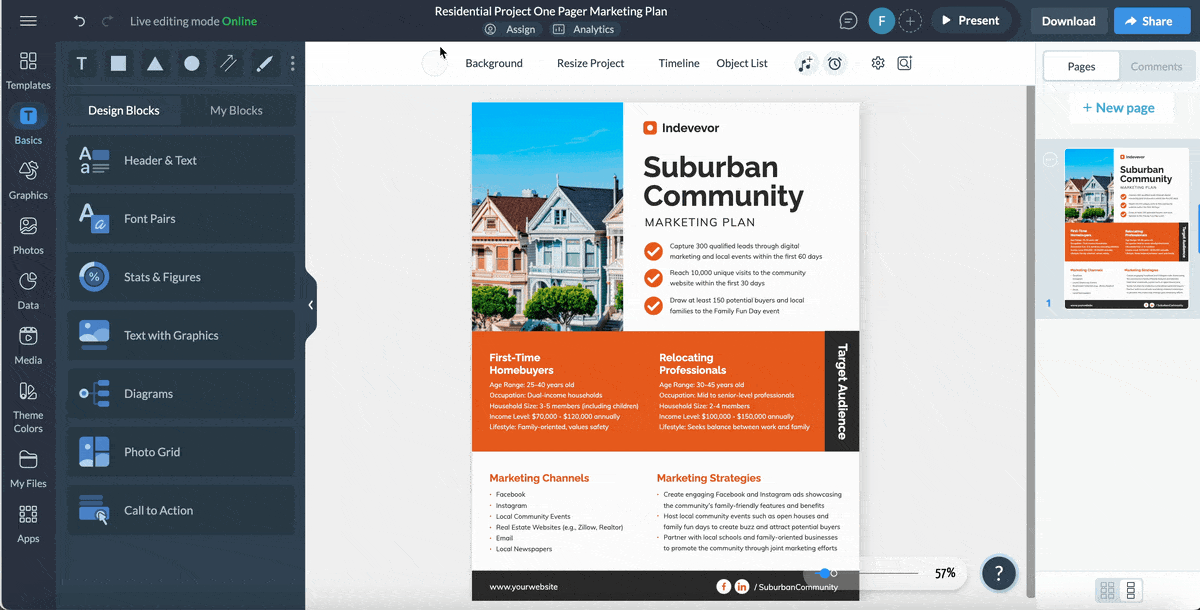Add a New page

pyautogui.click(x=1119, y=108)
